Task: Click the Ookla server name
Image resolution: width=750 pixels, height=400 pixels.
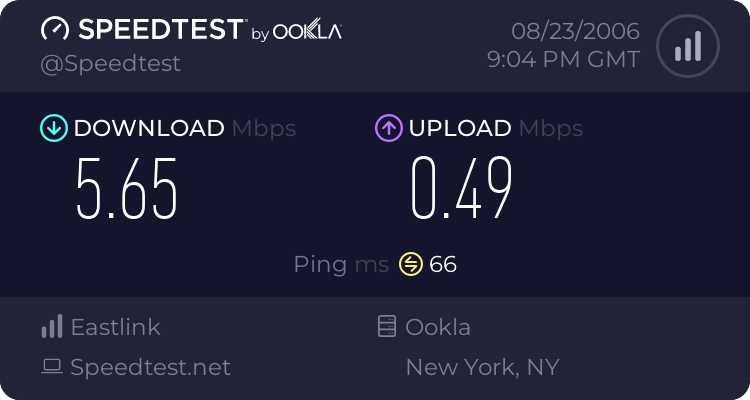Action: coord(438,327)
